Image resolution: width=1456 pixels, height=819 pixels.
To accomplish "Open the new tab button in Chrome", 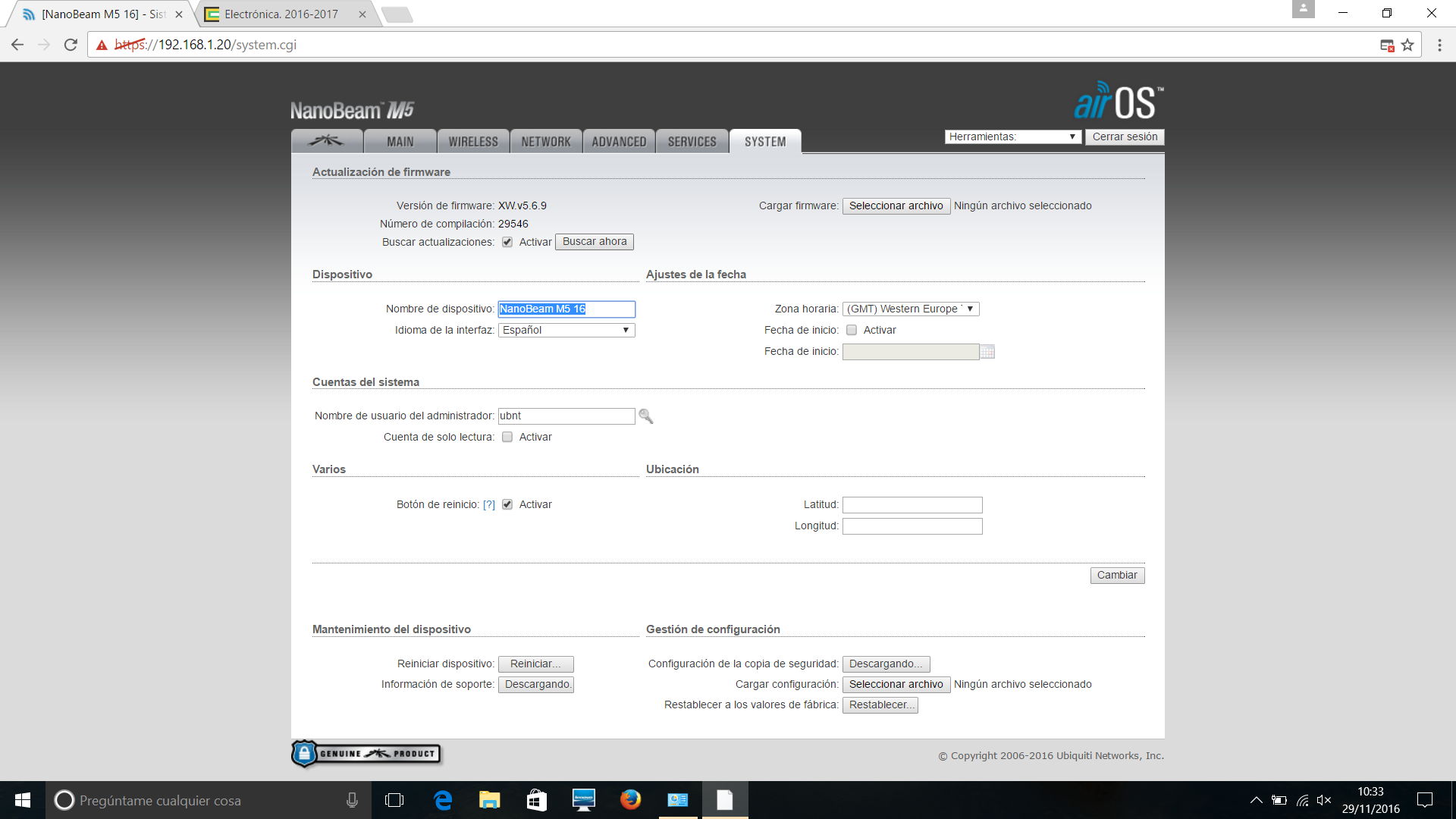I will pyautogui.click(x=397, y=14).
